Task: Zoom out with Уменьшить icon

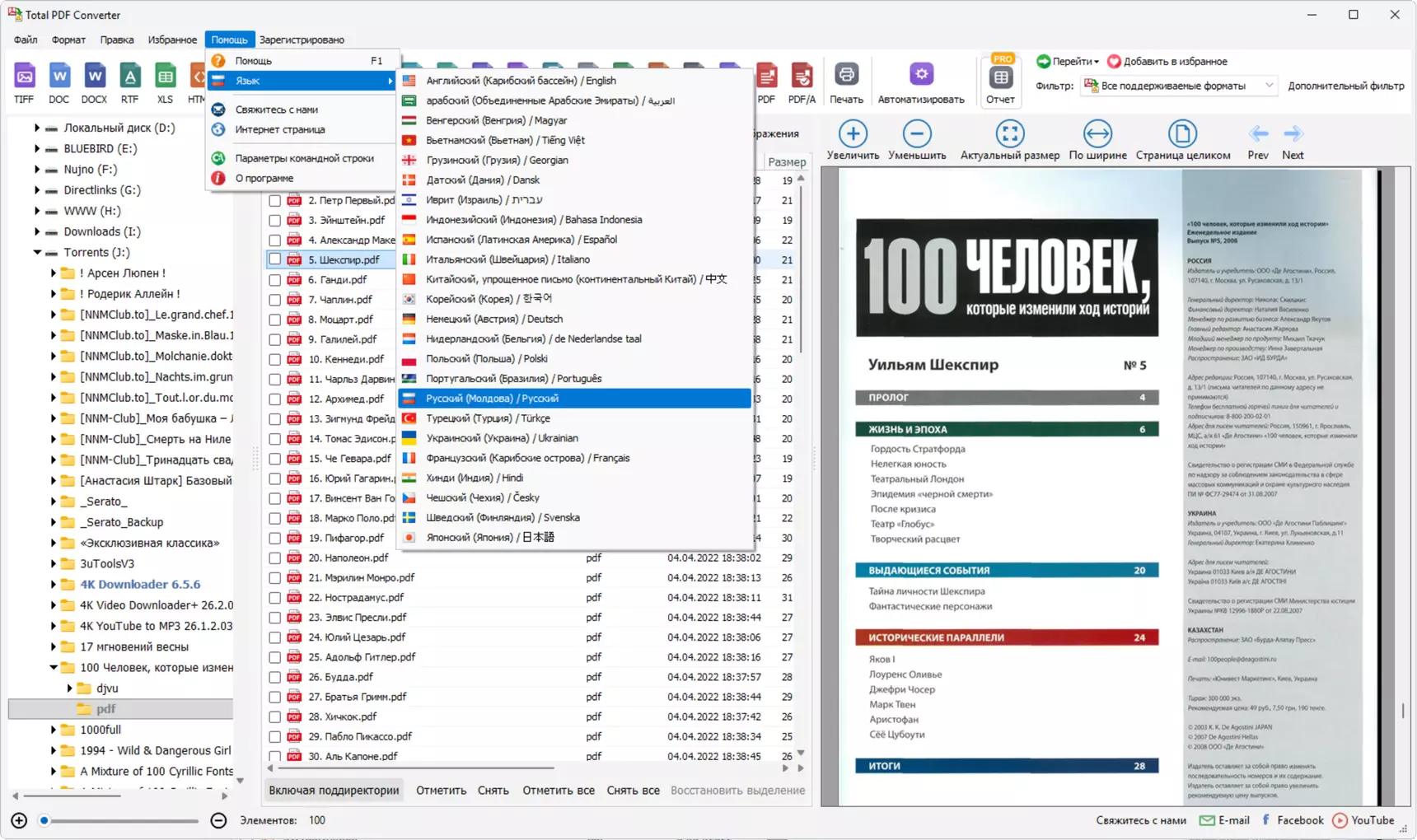Action: click(917, 140)
